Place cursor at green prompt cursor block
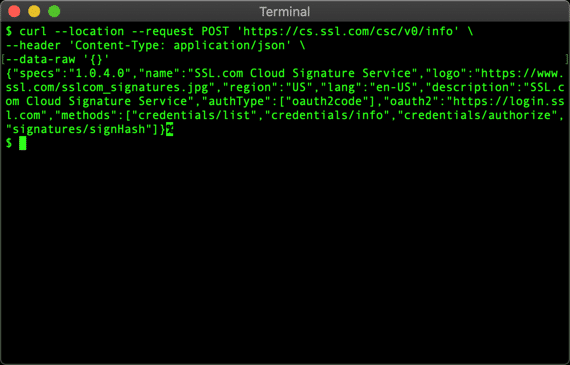 click(23, 143)
